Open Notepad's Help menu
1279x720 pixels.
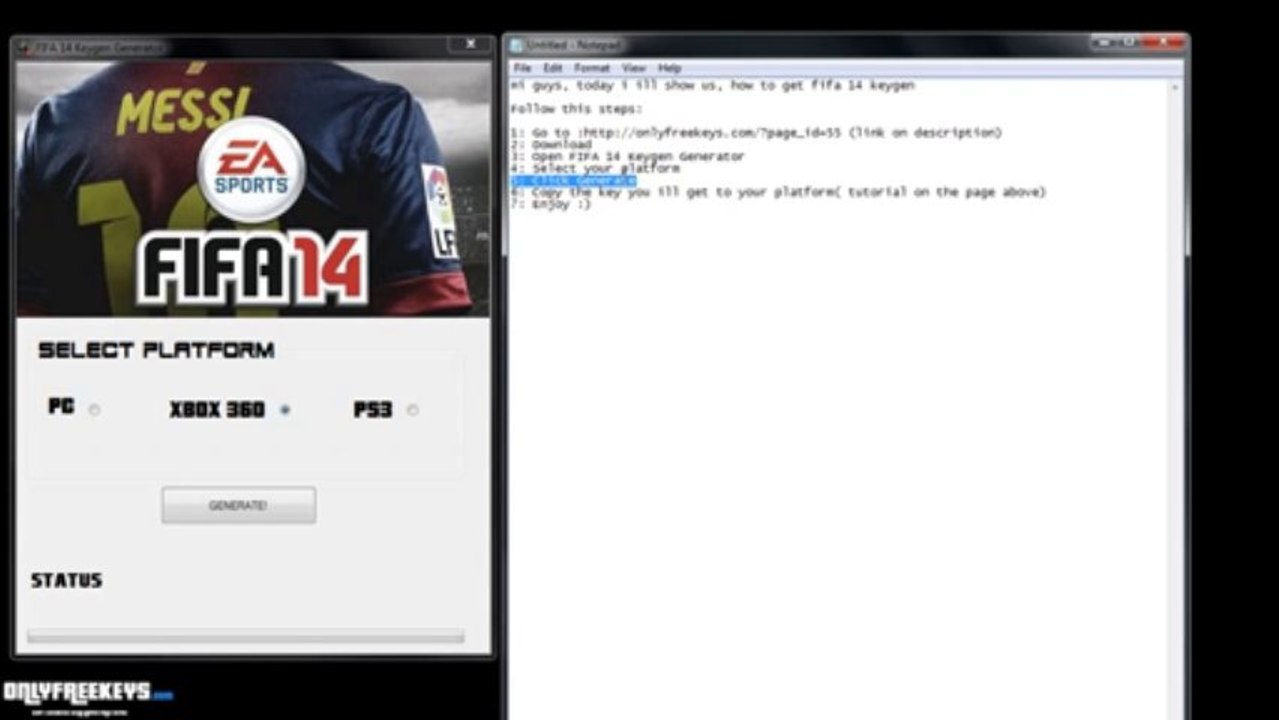[x=669, y=68]
